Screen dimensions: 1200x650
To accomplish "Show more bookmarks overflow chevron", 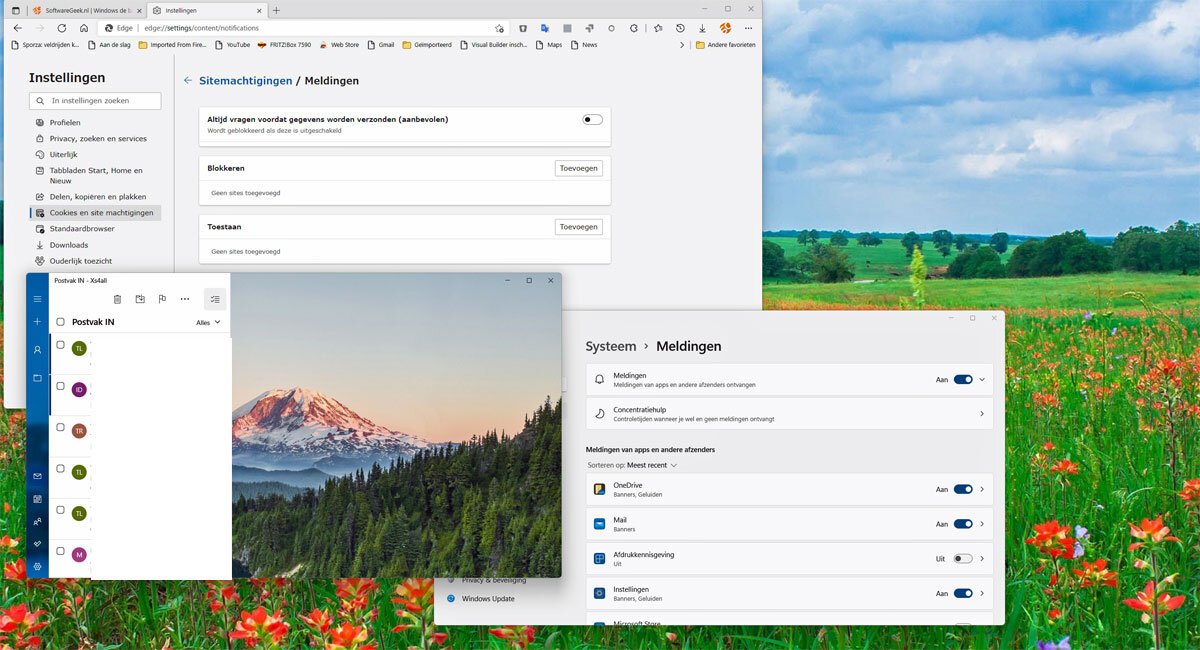I will (682, 45).
